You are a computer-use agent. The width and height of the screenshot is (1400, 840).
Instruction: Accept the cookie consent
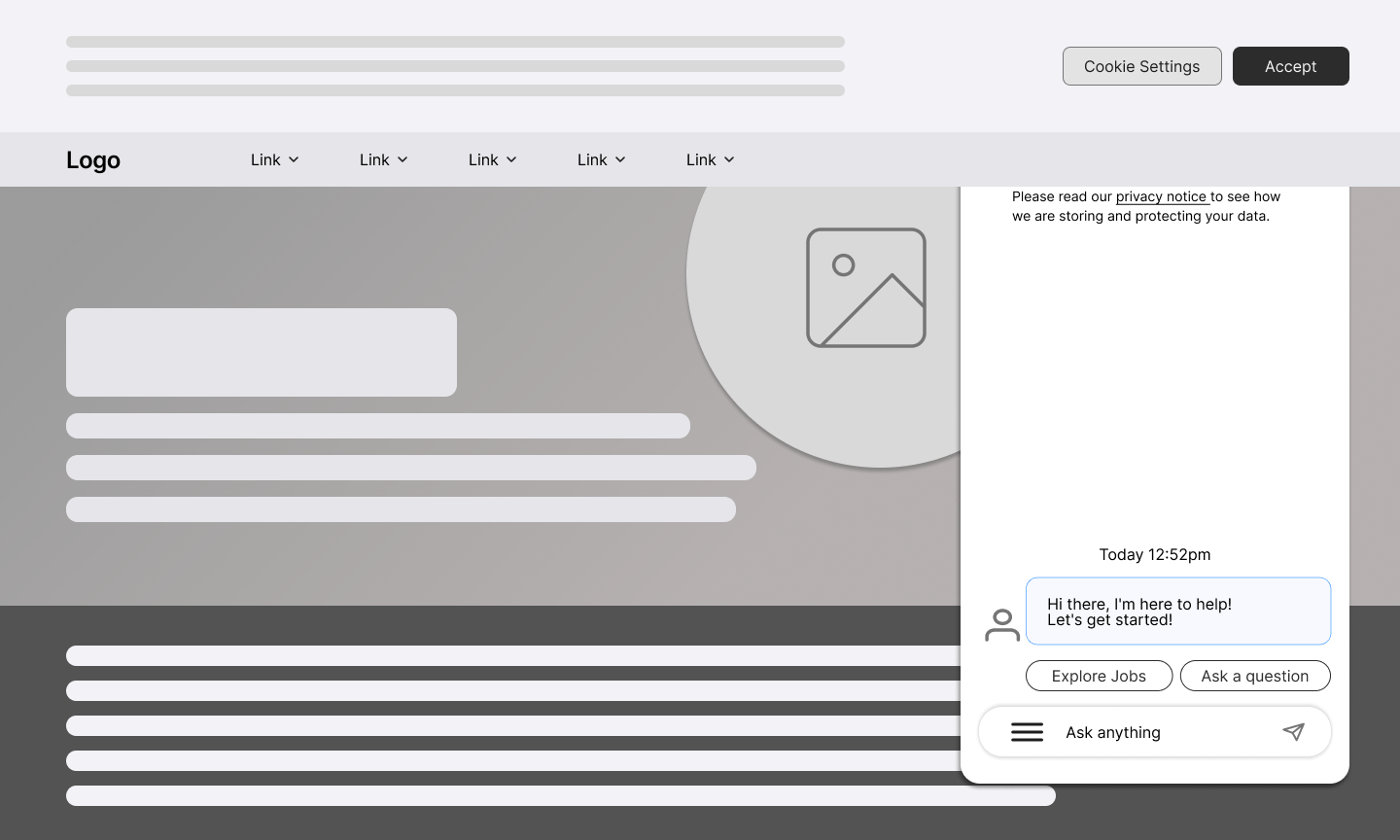point(1290,66)
